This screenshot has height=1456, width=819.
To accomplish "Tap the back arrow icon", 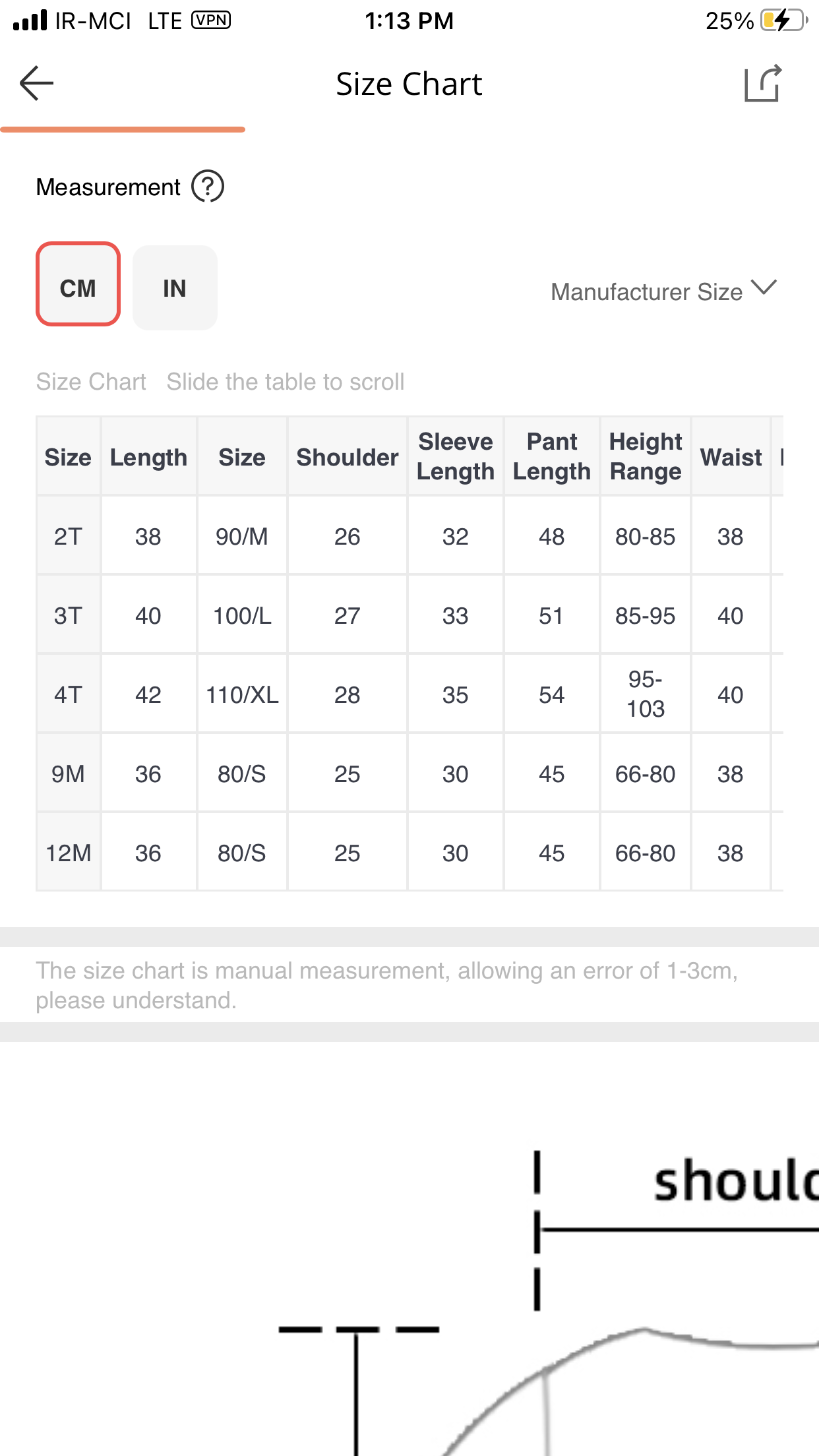I will [36, 83].
